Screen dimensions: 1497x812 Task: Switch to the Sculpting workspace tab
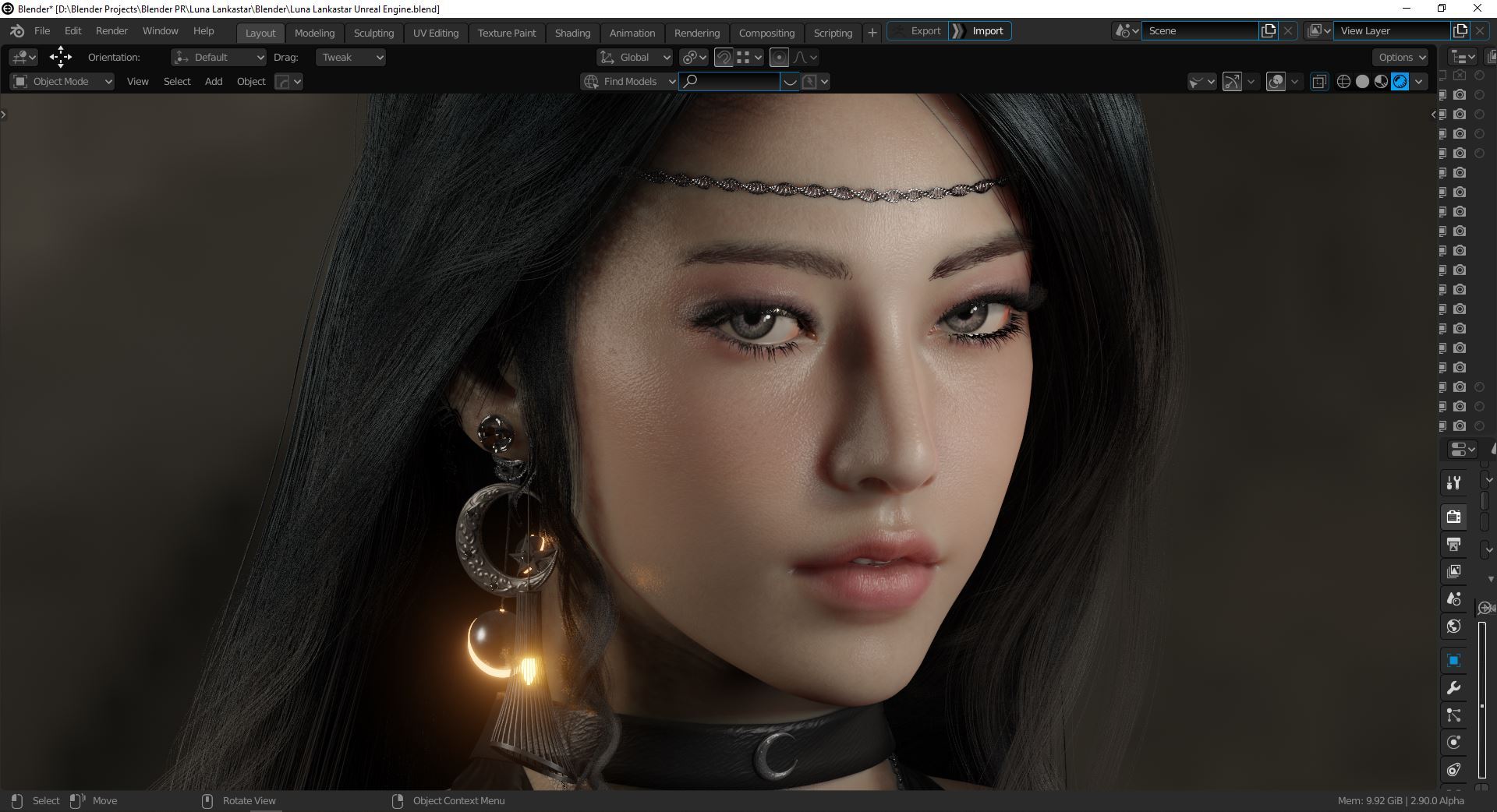373,33
